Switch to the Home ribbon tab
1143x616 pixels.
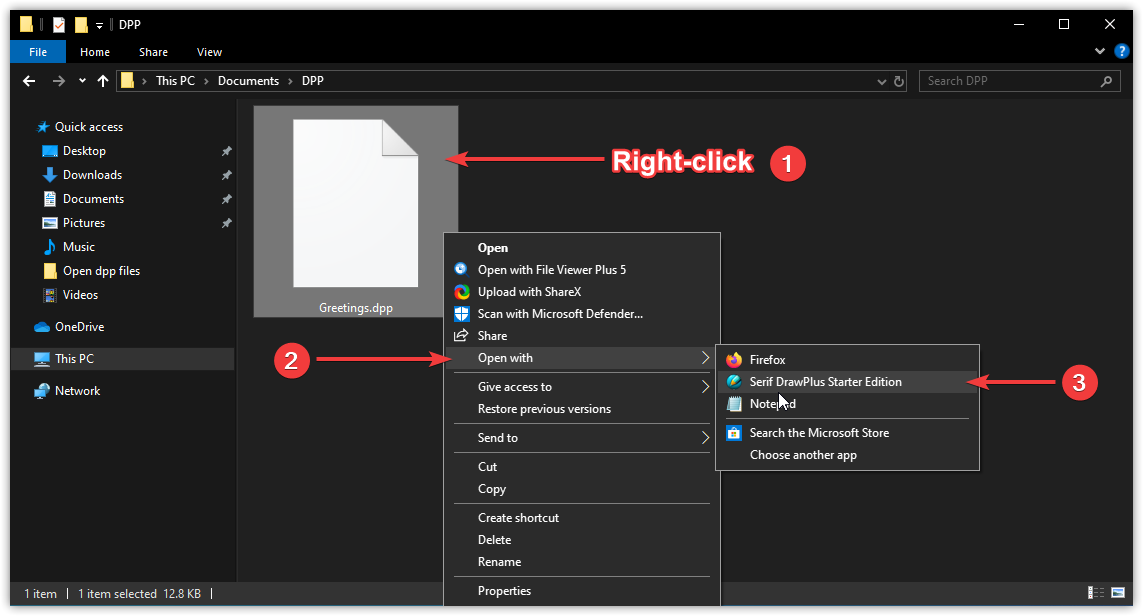[x=95, y=52]
